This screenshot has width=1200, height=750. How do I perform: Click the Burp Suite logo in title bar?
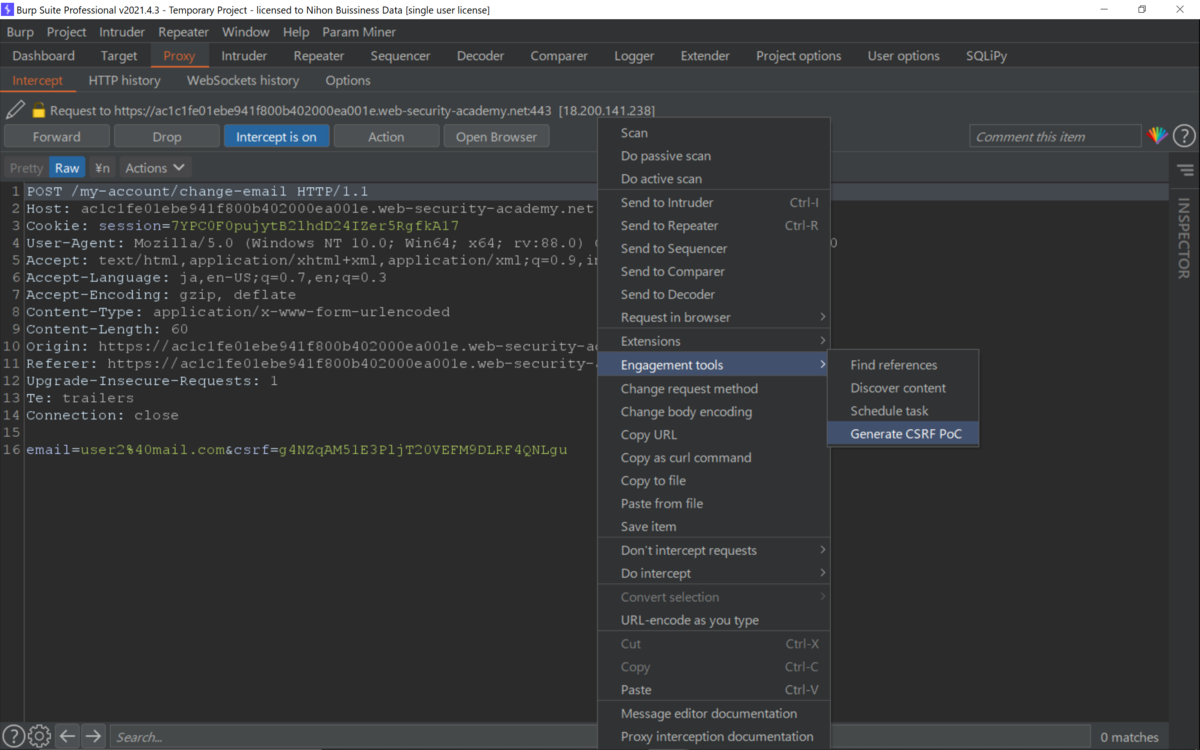coord(8,9)
